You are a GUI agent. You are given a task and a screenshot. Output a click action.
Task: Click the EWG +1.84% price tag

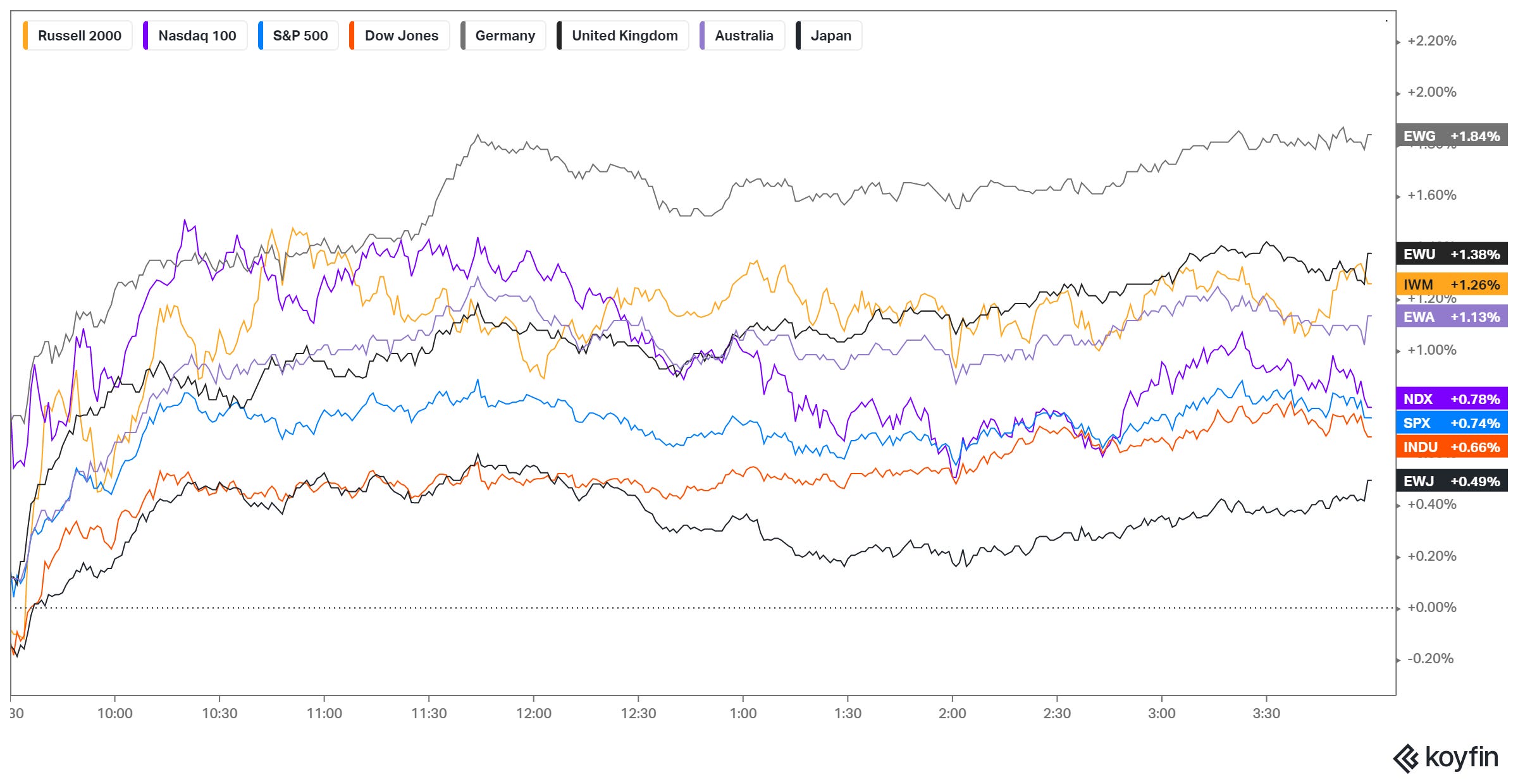point(1452,136)
